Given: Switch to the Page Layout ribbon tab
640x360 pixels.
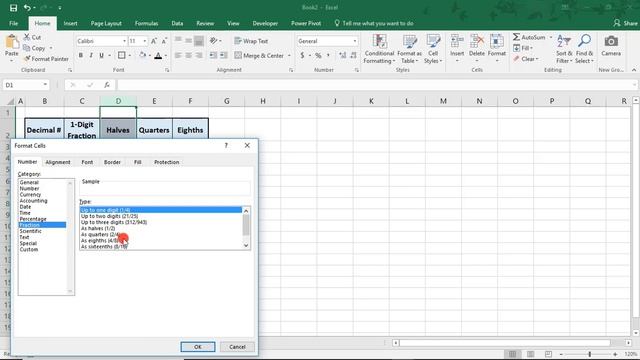Looking at the screenshot, I should 106,23.
